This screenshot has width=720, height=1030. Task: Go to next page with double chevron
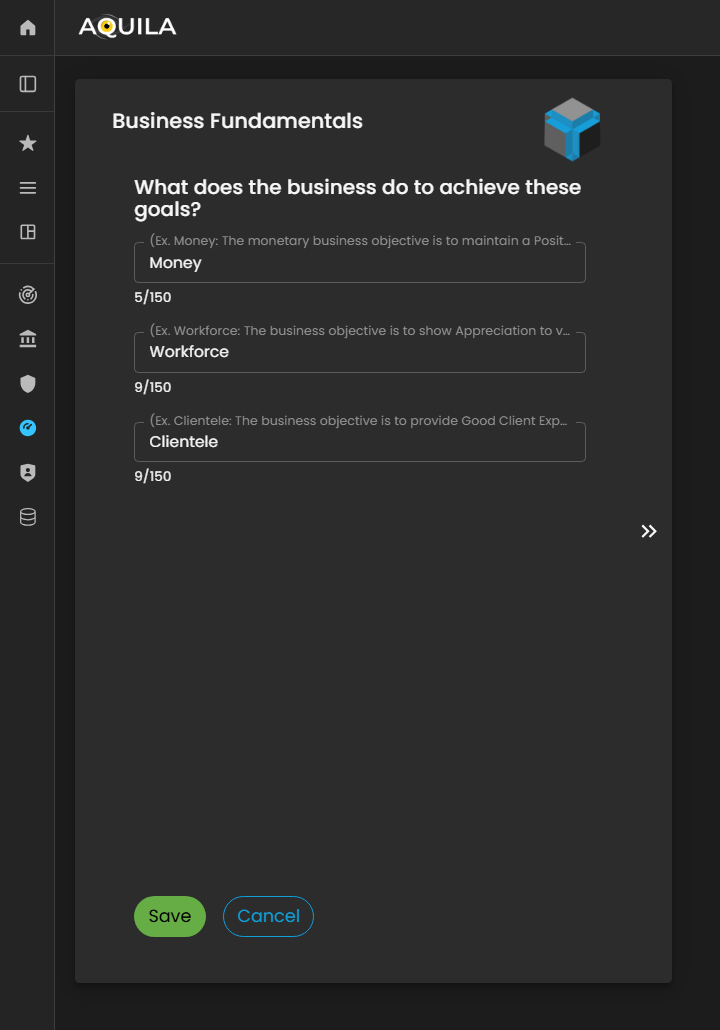click(649, 531)
